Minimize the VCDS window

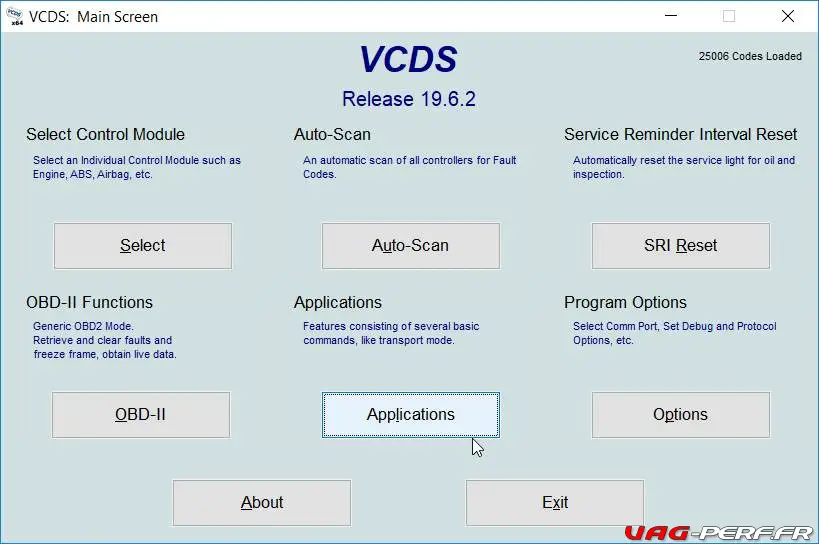[671, 16]
